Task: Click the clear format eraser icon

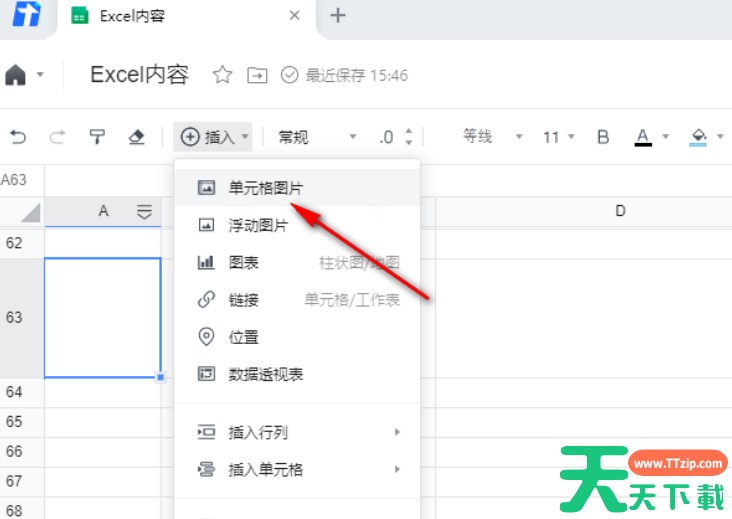Action: click(x=137, y=137)
